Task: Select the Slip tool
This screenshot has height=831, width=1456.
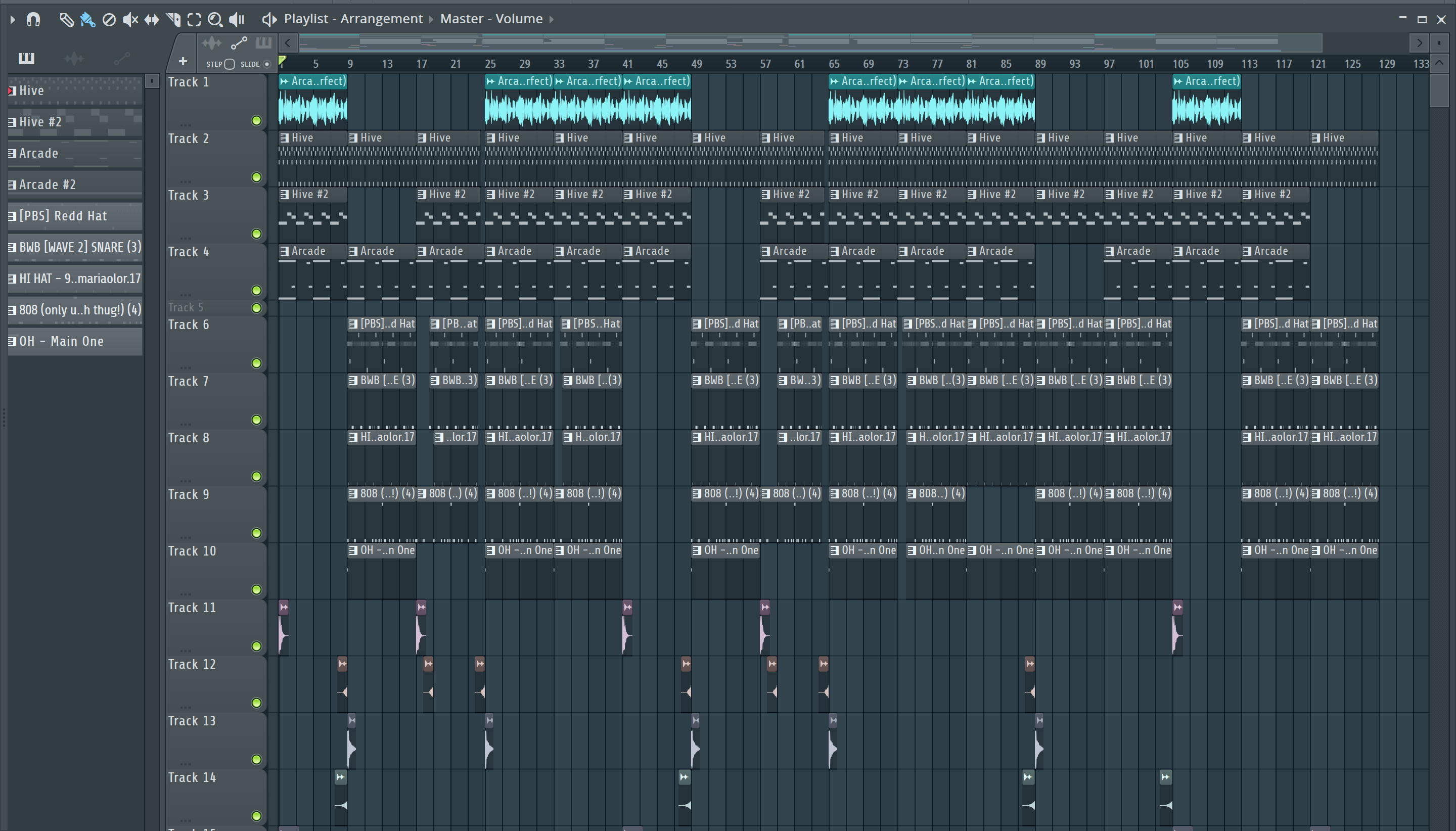Action: [x=151, y=20]
